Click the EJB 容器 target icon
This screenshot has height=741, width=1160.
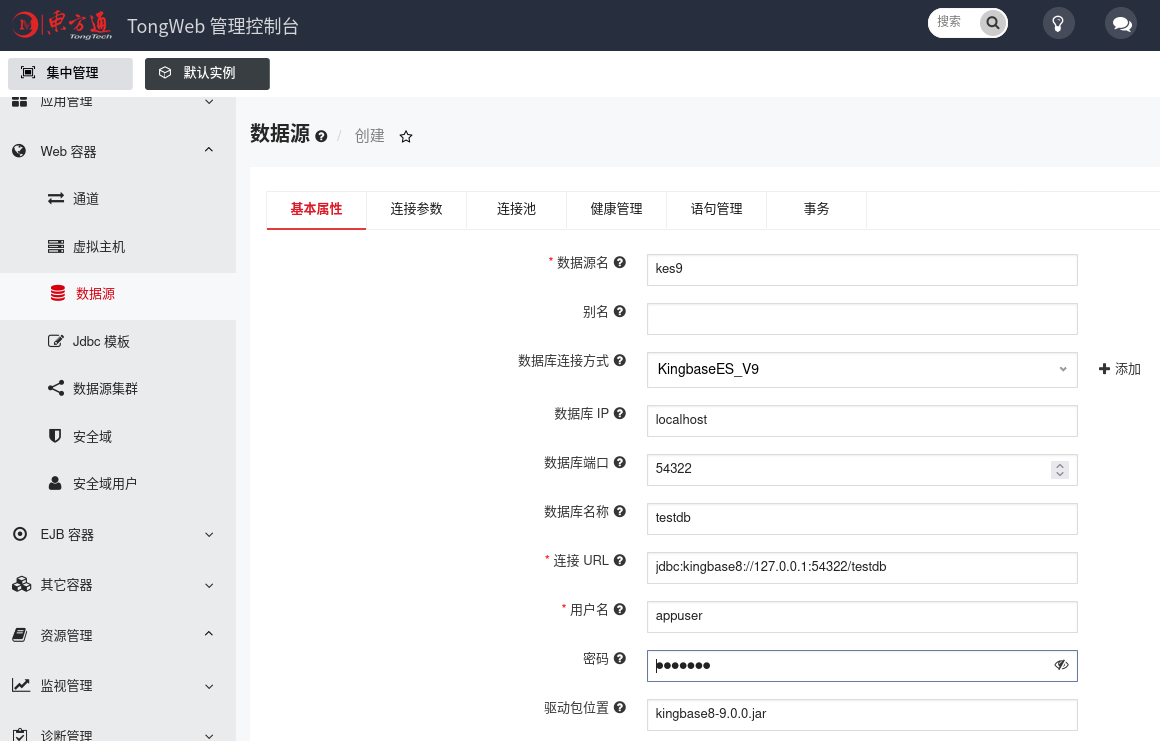pyautogui.click(x=20, y=534)
